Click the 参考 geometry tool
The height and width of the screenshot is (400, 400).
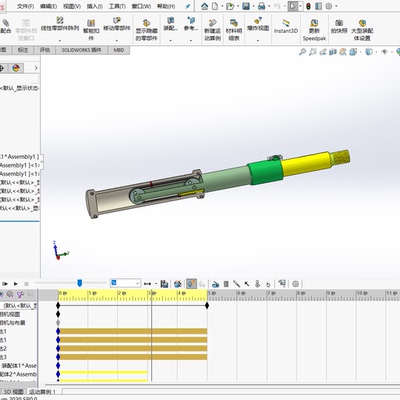click(191, 24)
